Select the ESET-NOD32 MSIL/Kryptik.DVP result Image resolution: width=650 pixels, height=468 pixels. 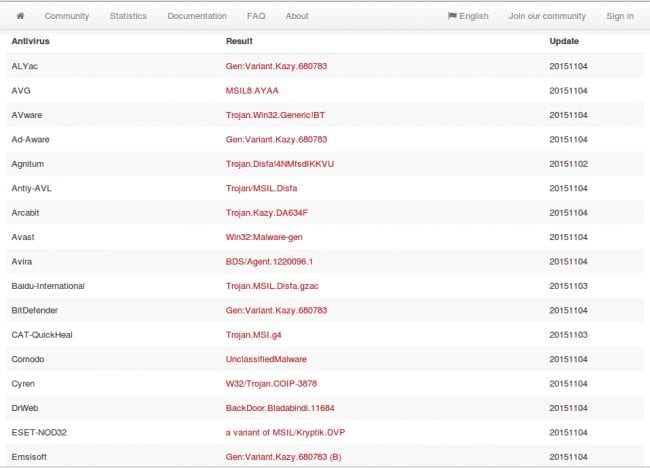tap(285, 432)
